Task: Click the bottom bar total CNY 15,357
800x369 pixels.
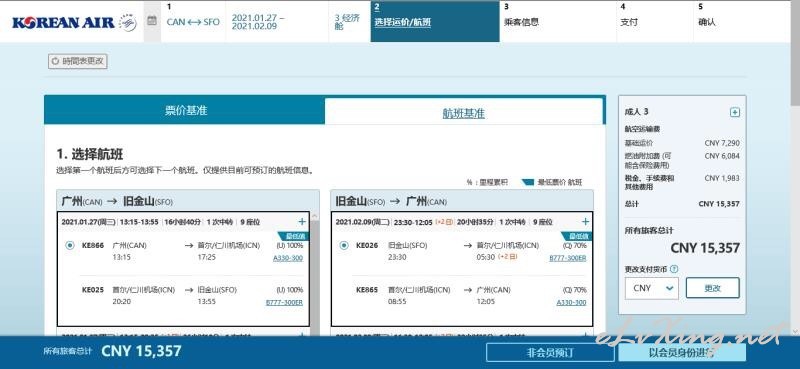Action: tap(141, 351)
